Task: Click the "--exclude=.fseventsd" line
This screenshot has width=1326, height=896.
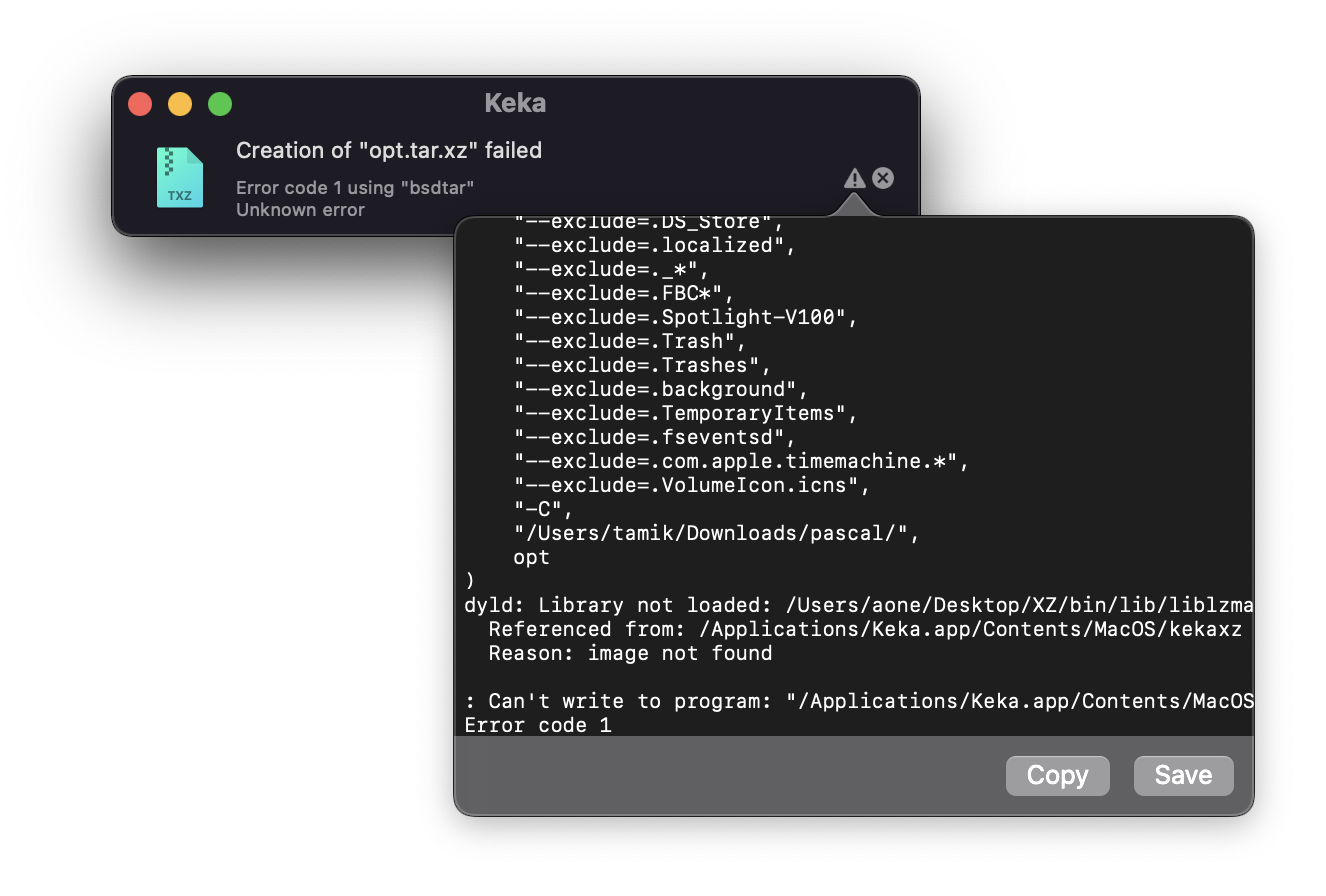Action: (x=655, y=437)
